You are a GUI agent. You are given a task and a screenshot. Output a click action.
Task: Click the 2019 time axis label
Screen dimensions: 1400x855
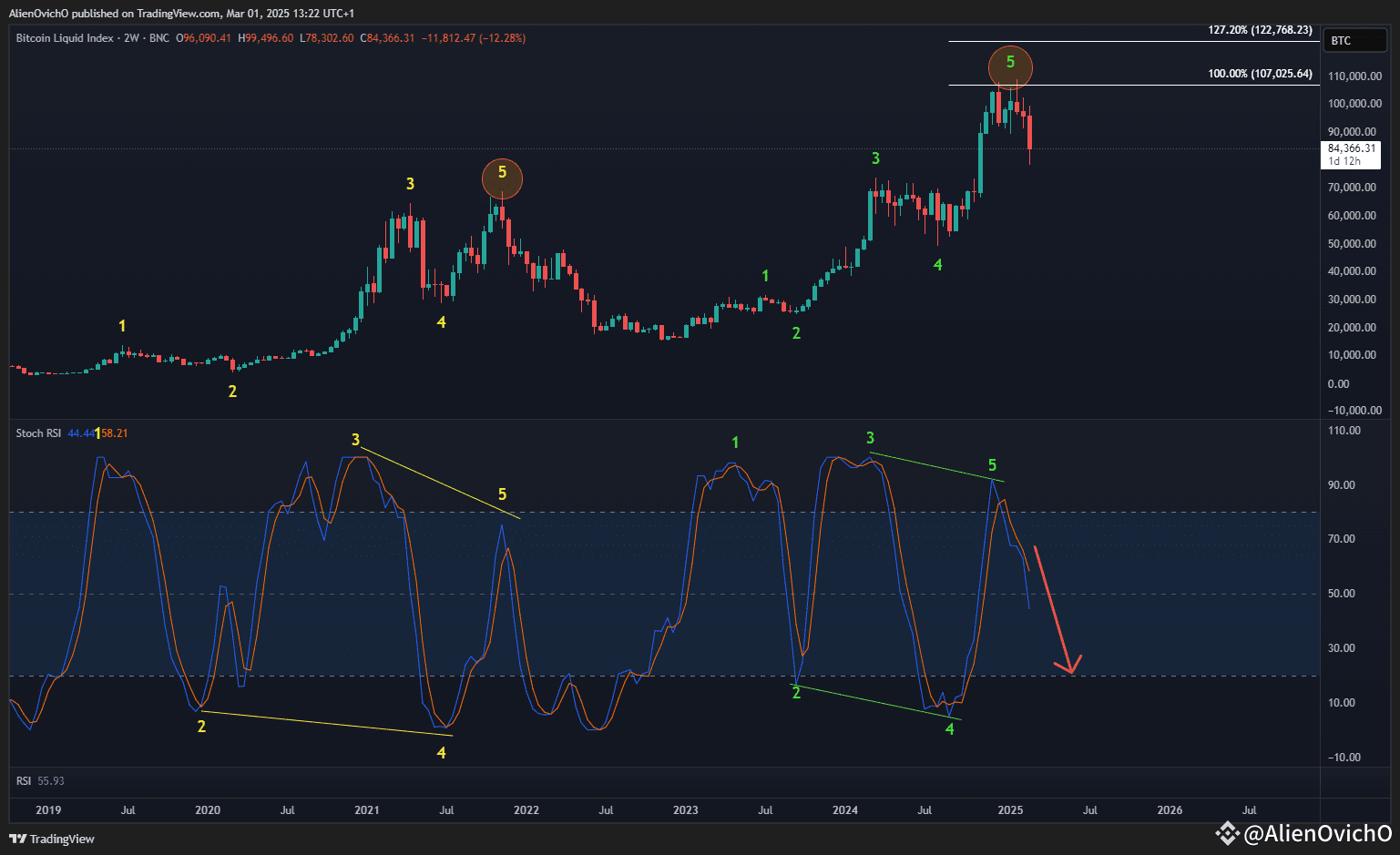pos(48,810)
